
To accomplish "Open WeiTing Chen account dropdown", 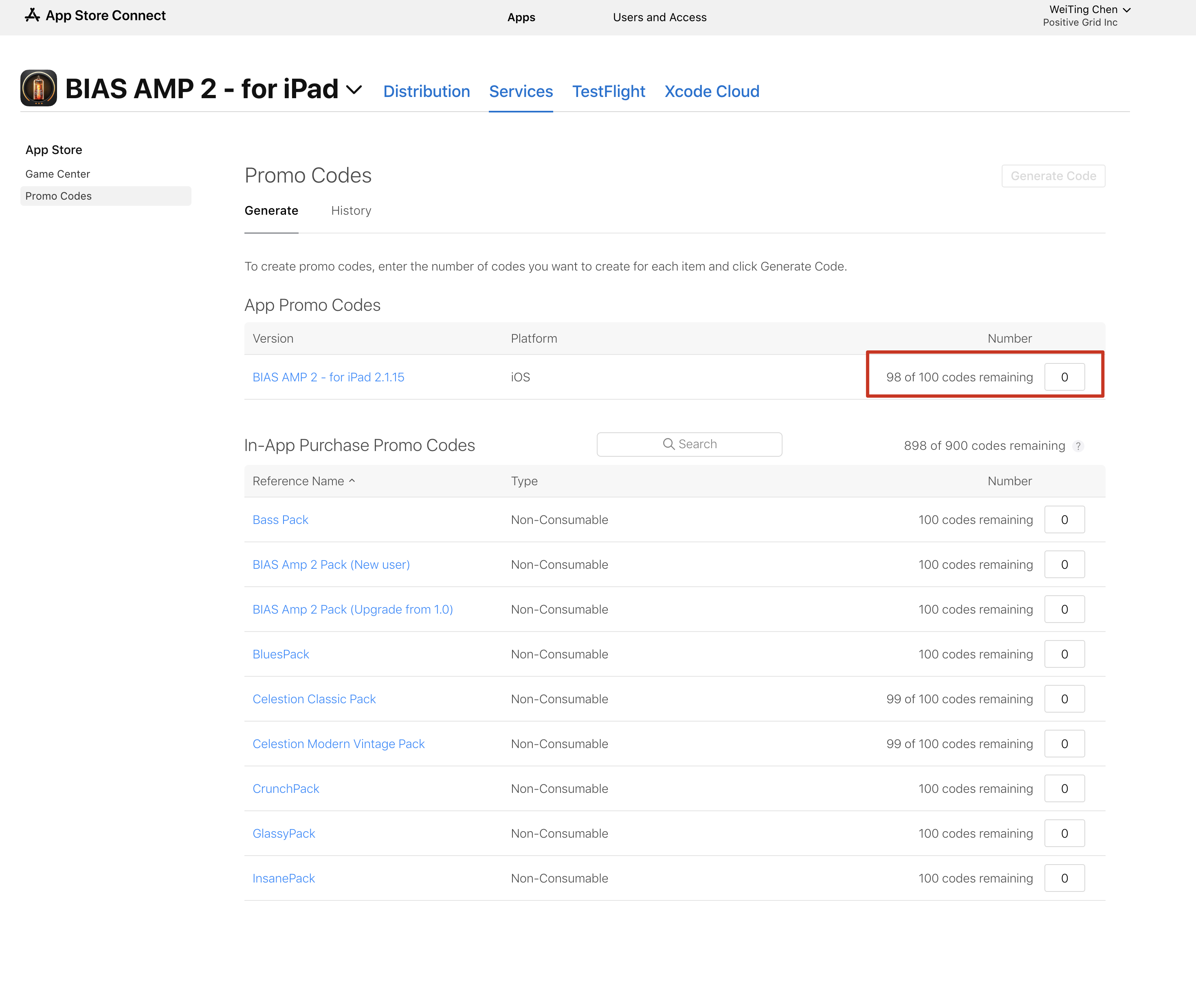I will (x=1090, y=10).
